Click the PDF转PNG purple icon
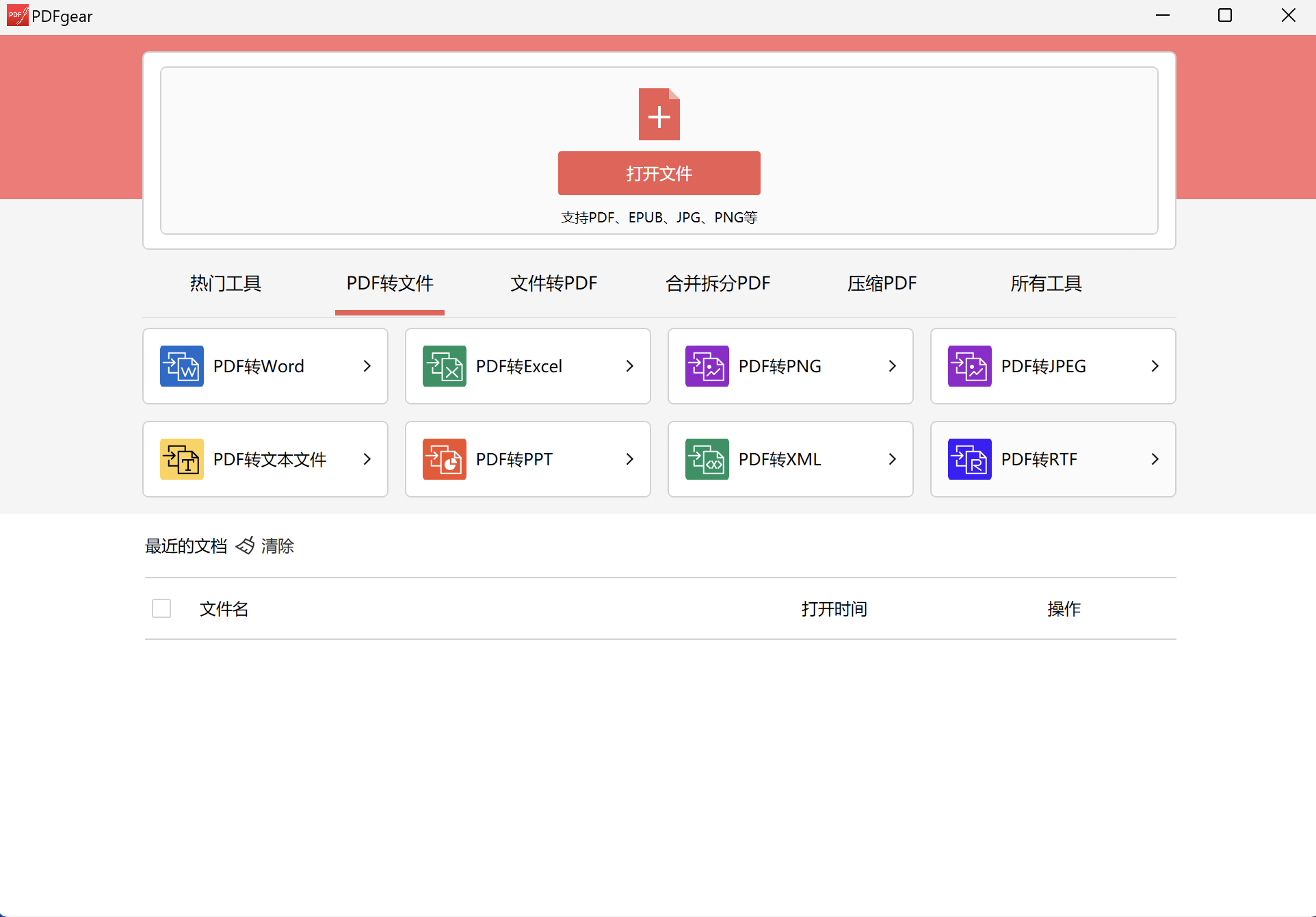 point(707,366)
